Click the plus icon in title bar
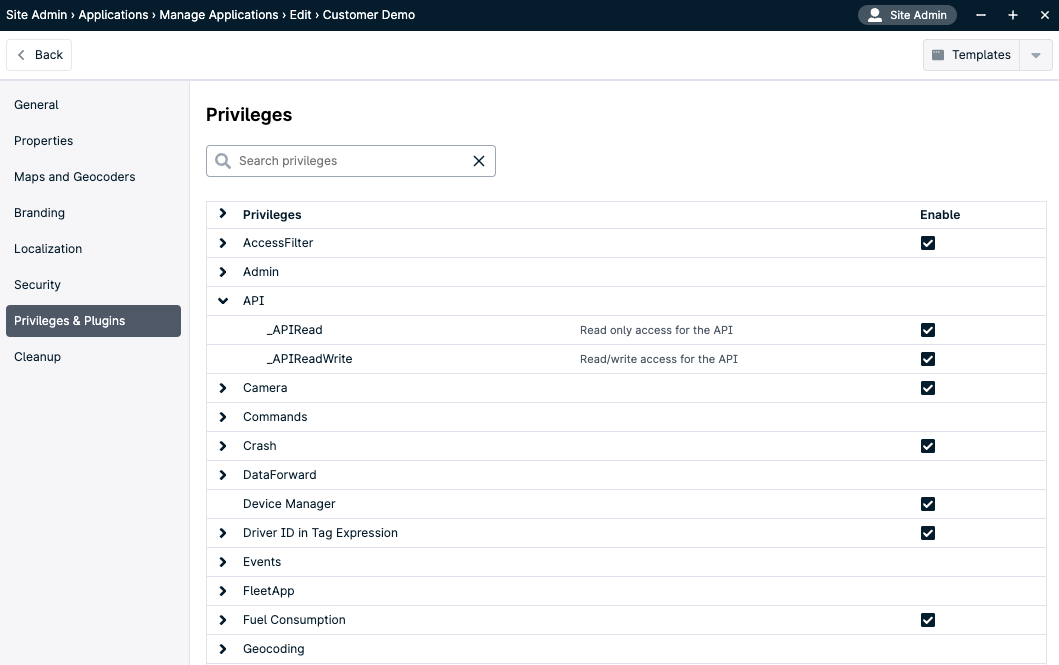 1013,15
